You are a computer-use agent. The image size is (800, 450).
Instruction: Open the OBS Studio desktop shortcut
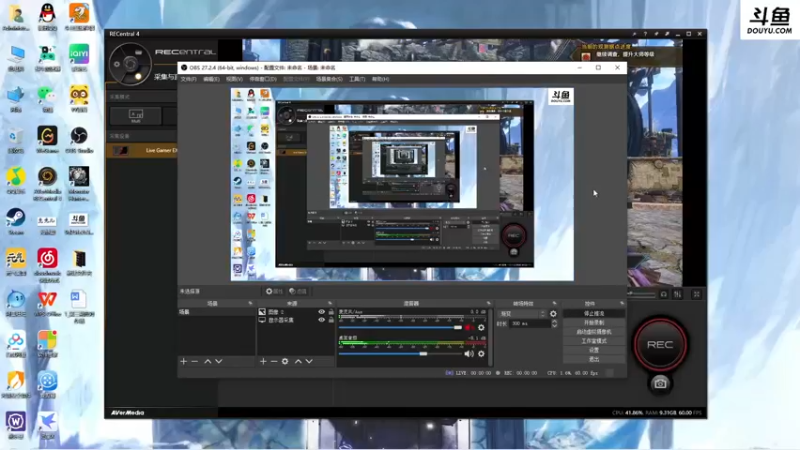79,140
